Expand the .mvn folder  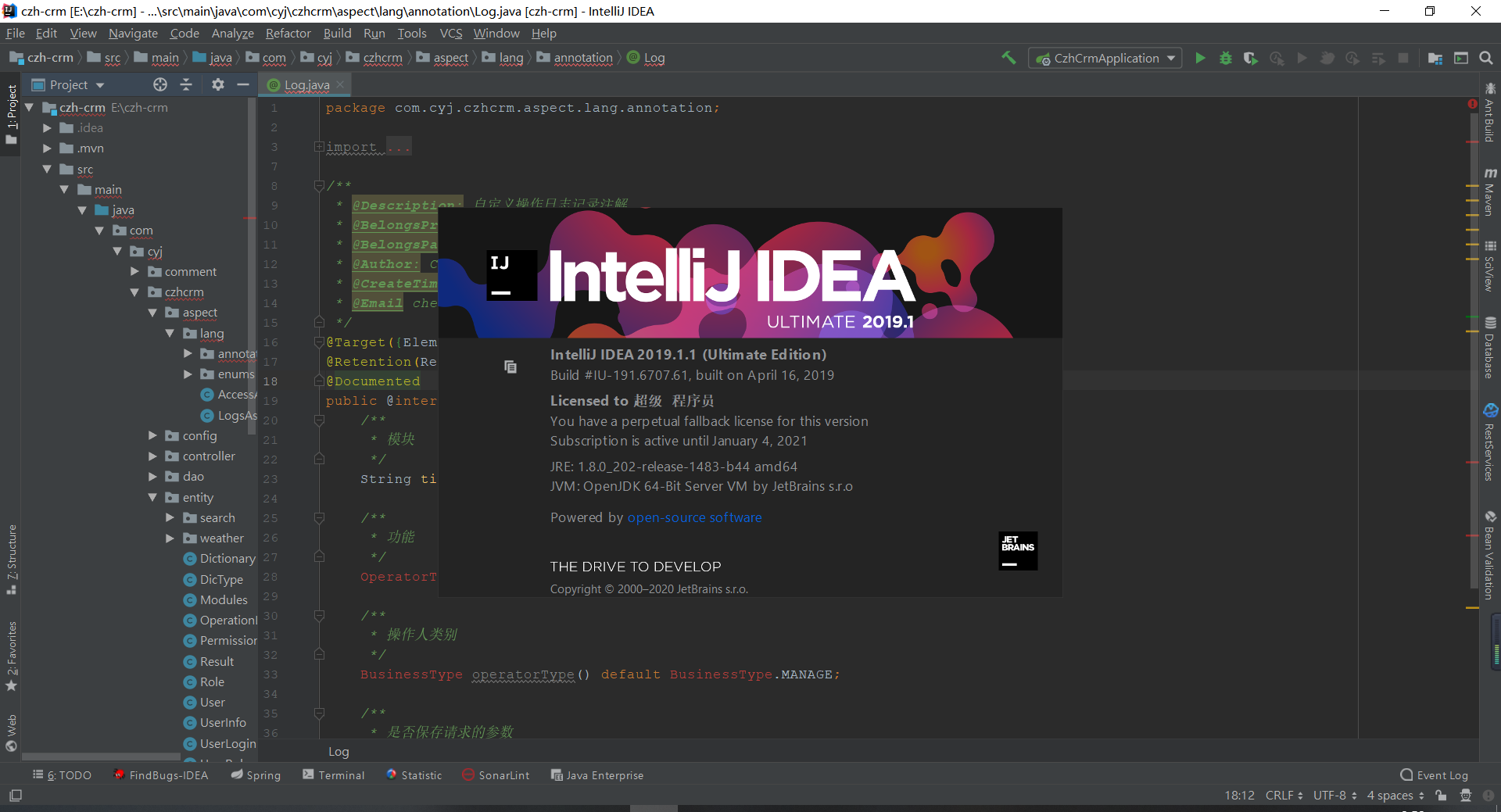[47, 148]
